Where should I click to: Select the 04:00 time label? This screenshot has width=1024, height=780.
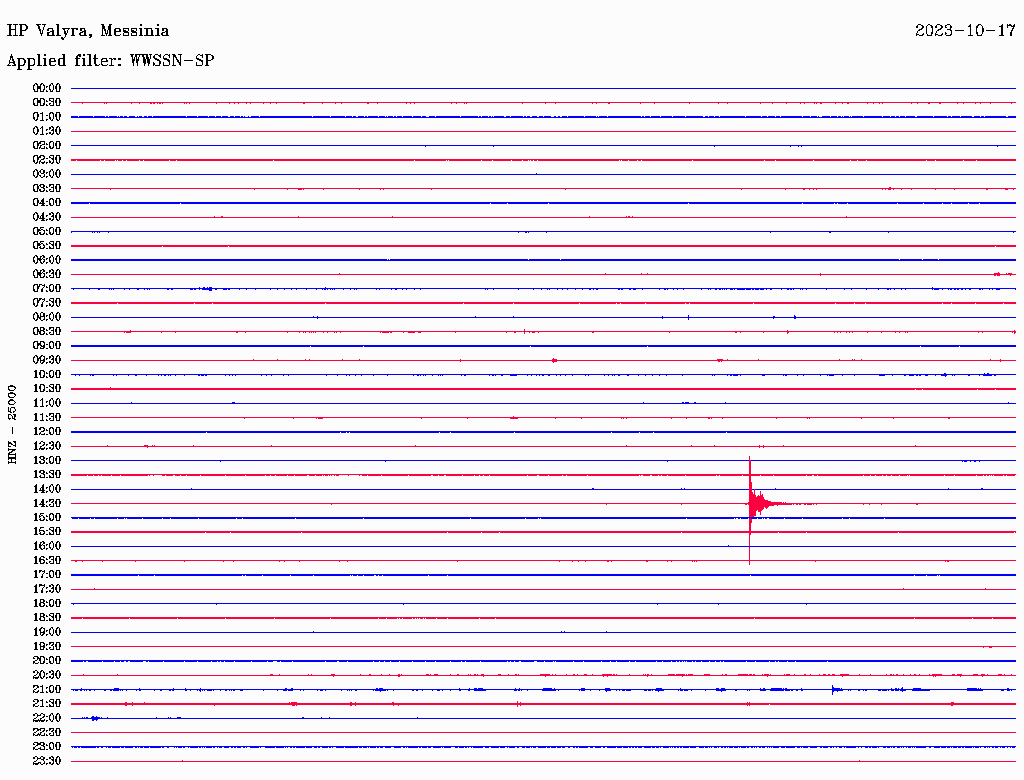pyautogui.click(x=47, y=203)
